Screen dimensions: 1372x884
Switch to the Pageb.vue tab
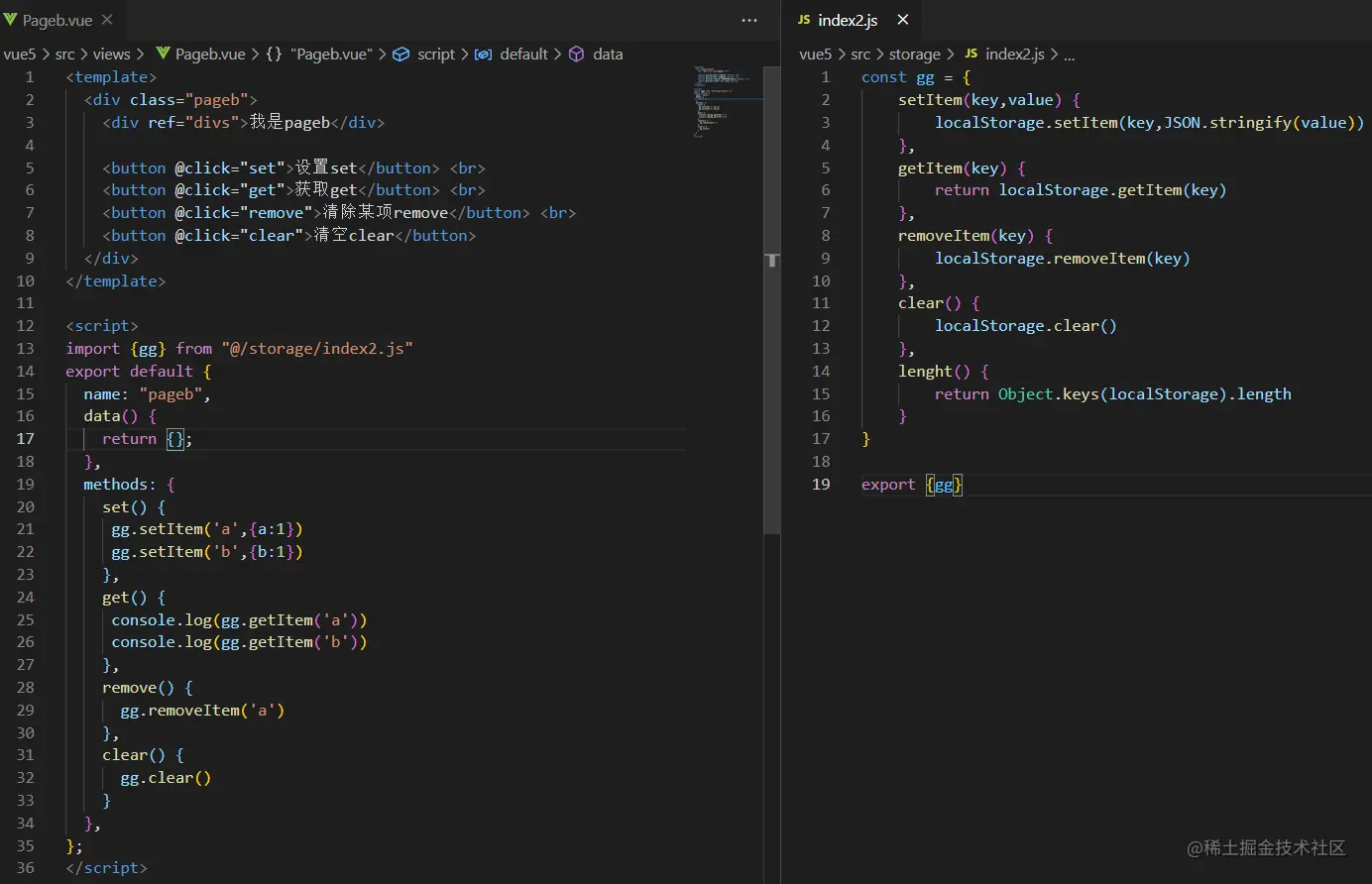(x=59, y=20)
